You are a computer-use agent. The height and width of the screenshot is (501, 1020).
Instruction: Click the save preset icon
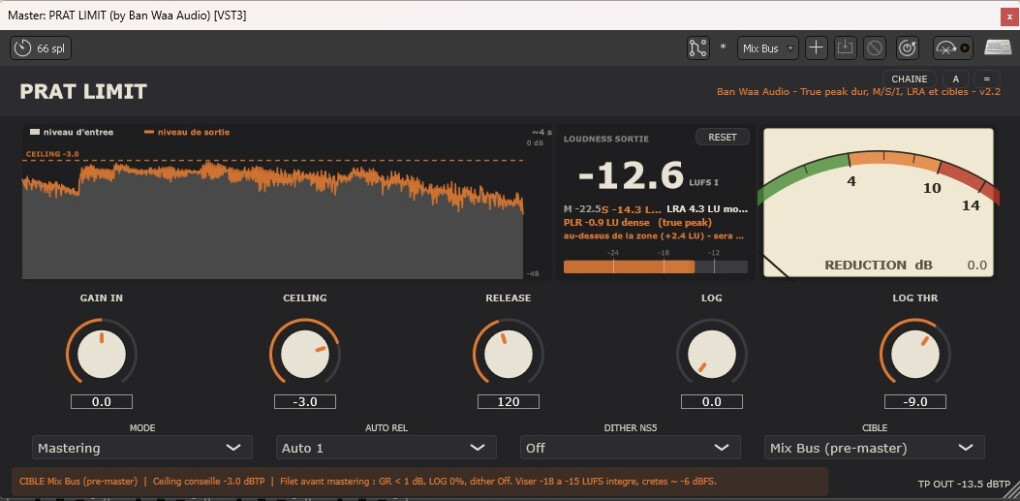[x=845, y=48]
